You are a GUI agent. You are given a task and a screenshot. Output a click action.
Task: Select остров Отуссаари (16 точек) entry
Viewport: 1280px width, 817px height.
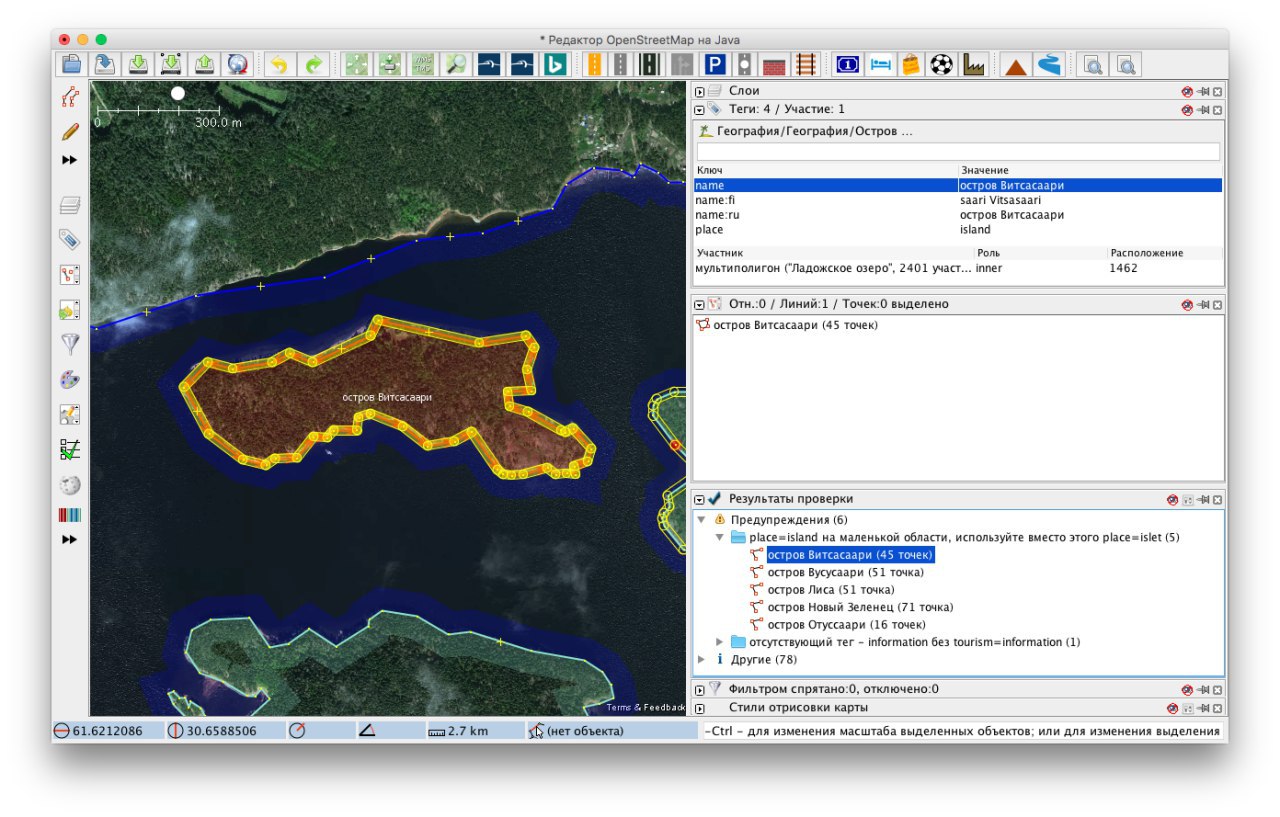pos(846,625)
